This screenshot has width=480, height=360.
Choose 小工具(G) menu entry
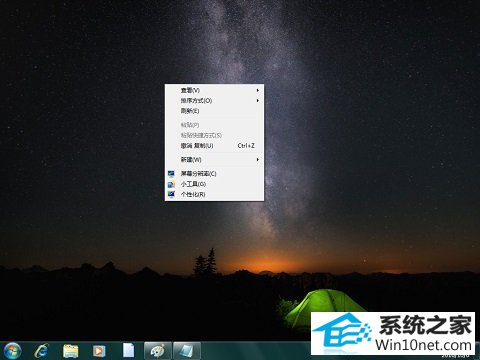[x=214, y=184]
